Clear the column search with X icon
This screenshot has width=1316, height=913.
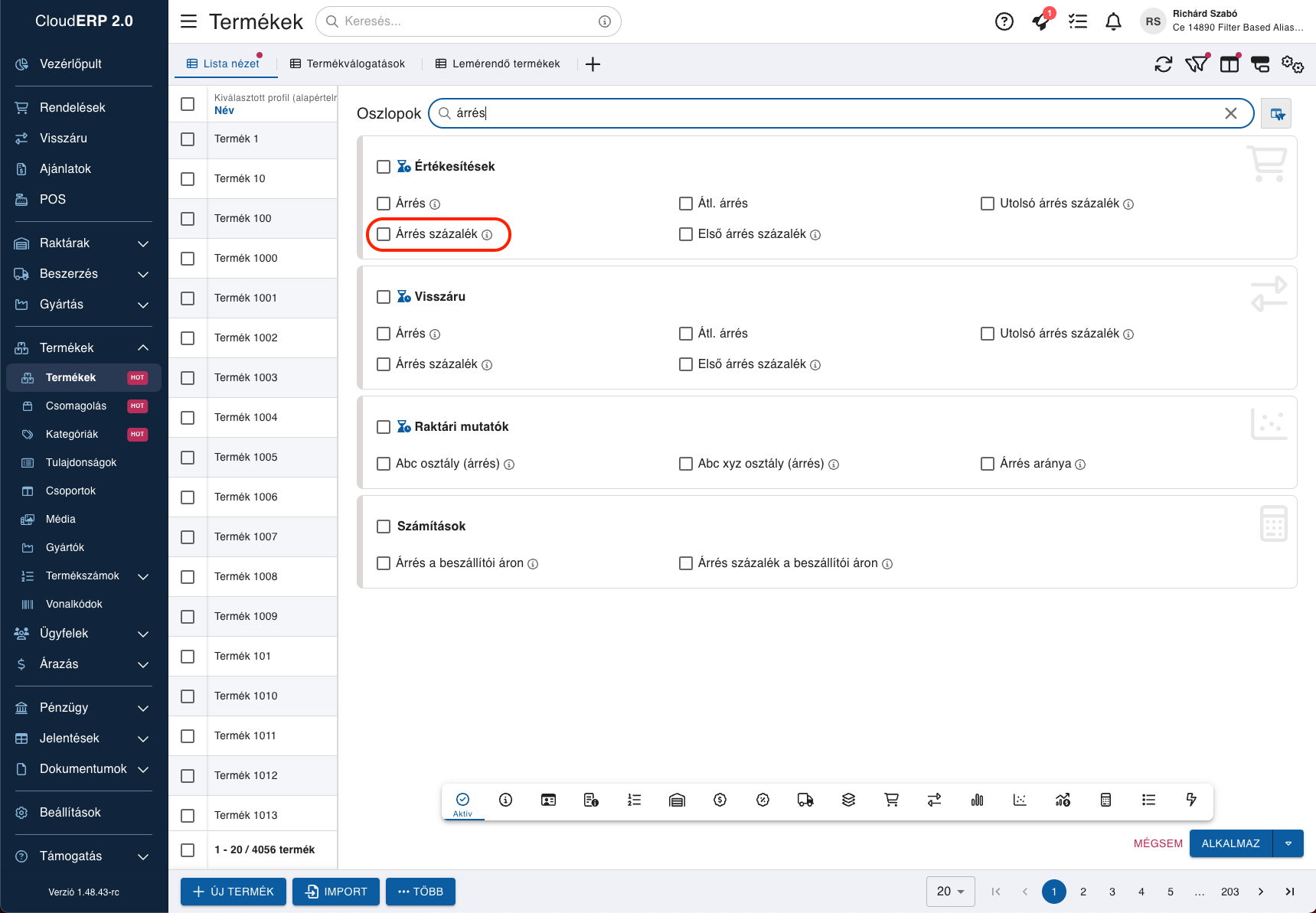(x=1231, y=113)
